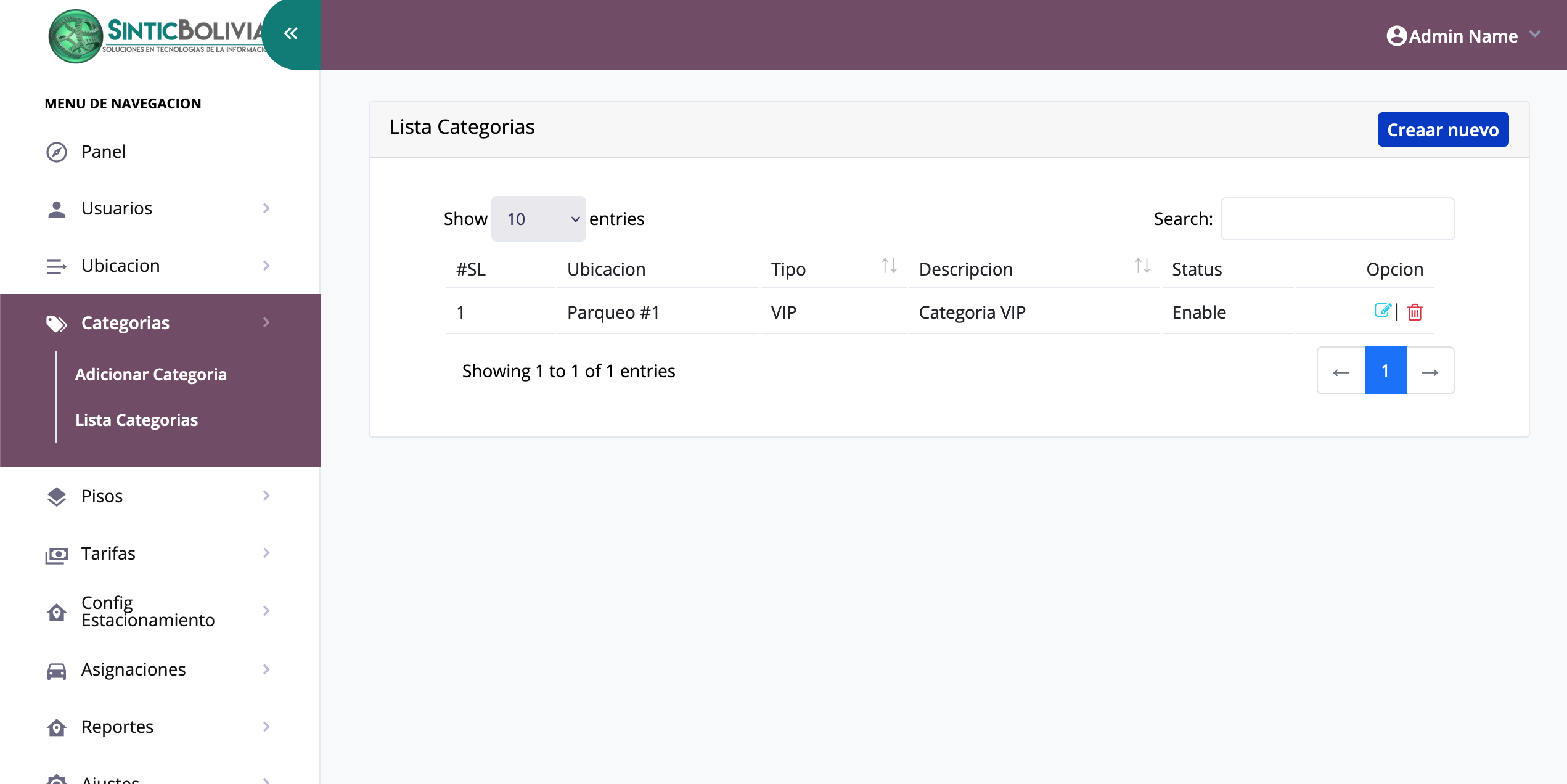
Task: Select Lista Categorias submenu item
Action: click(x=136, y=420)
